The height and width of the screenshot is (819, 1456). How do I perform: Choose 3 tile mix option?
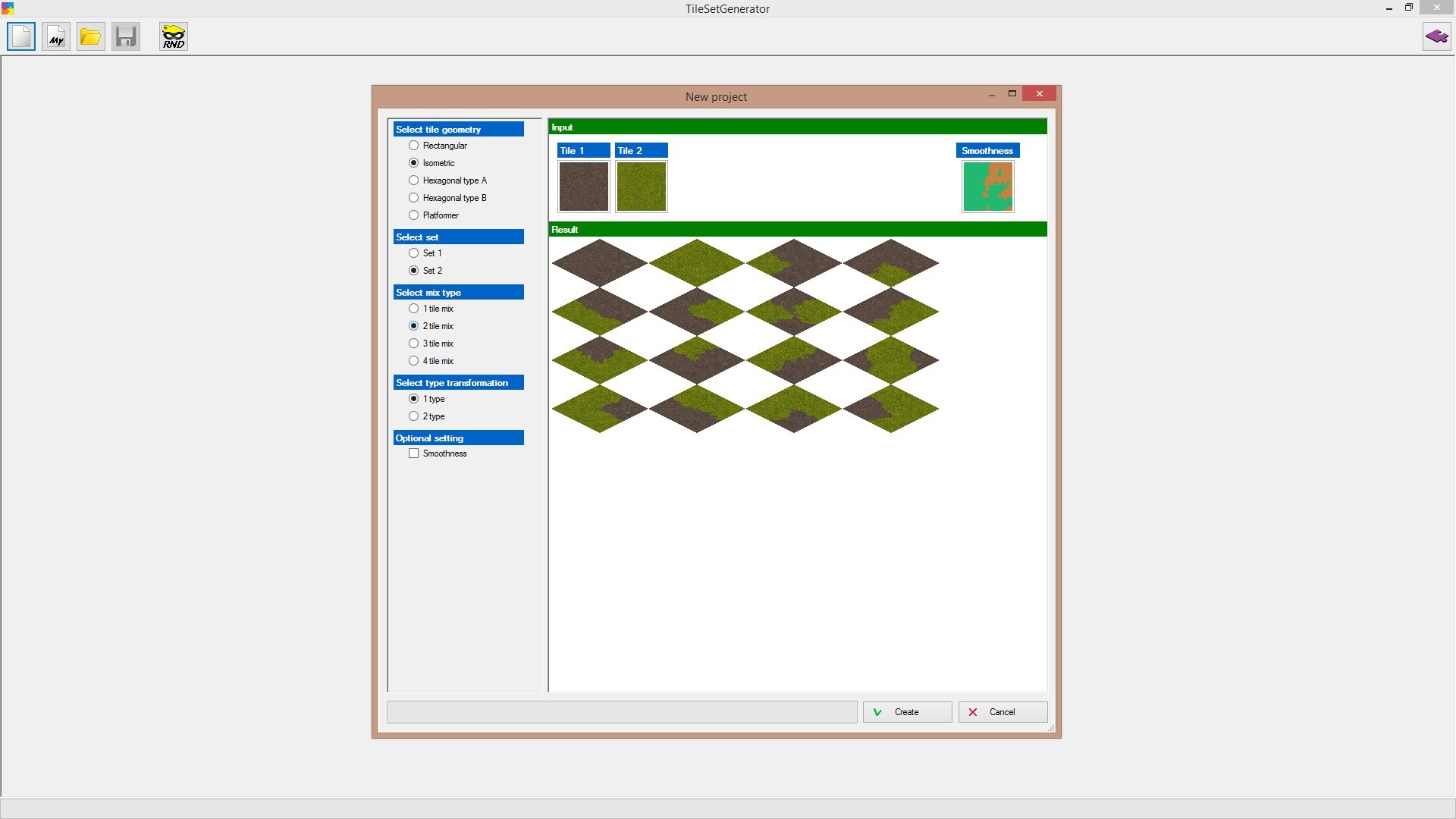(x=414, y=344)
